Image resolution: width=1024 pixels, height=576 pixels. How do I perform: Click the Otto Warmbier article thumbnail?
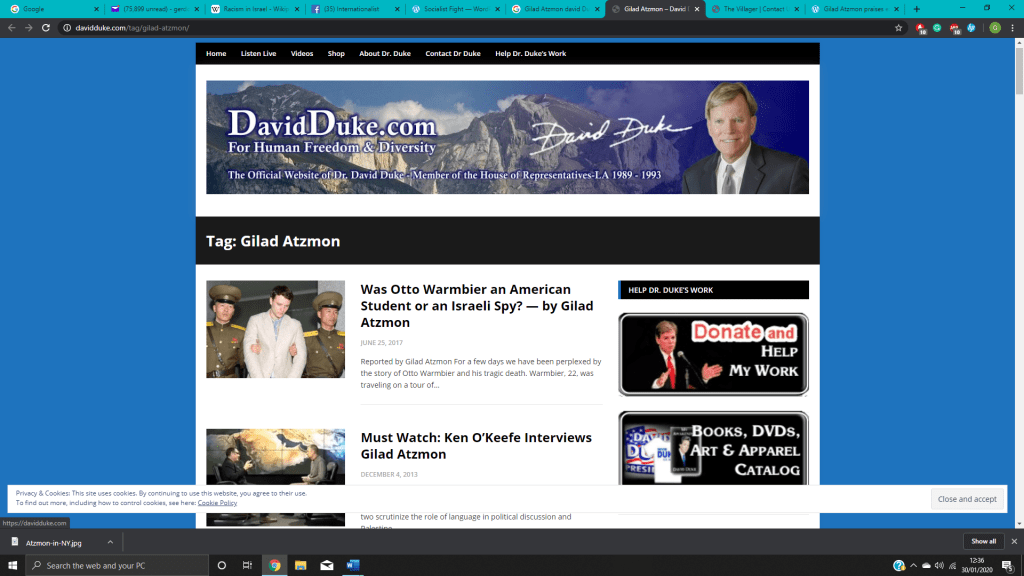pos(275,329)
